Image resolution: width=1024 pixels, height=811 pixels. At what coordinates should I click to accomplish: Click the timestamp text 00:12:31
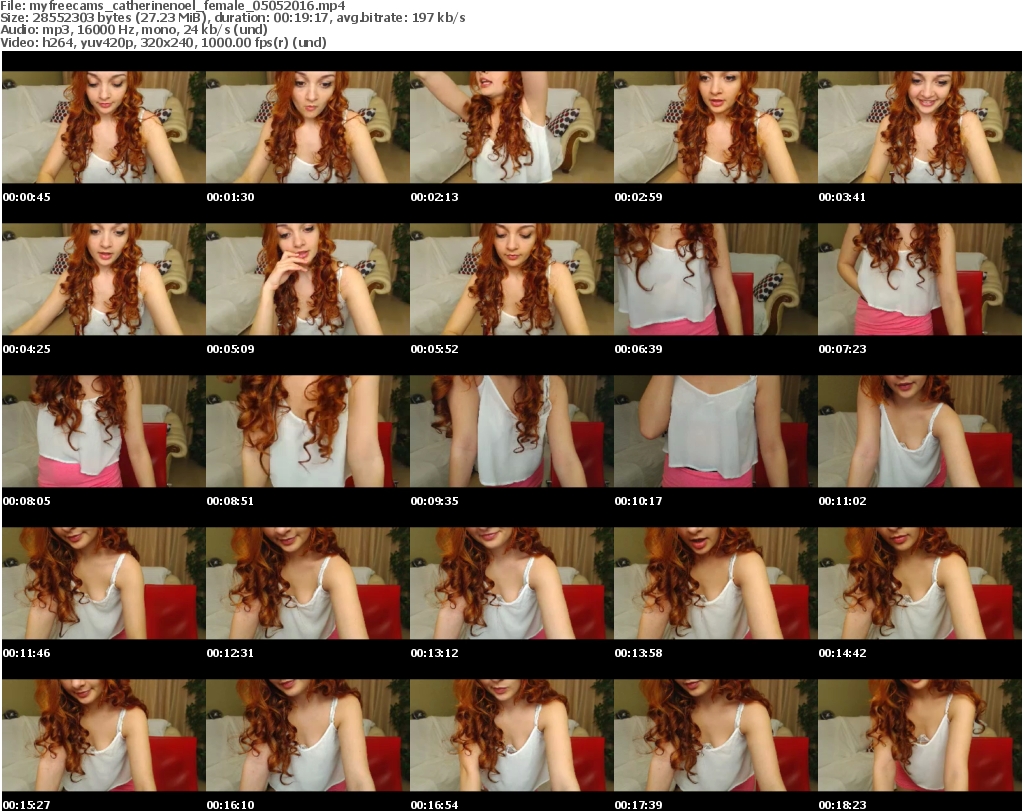coord(231,652)
